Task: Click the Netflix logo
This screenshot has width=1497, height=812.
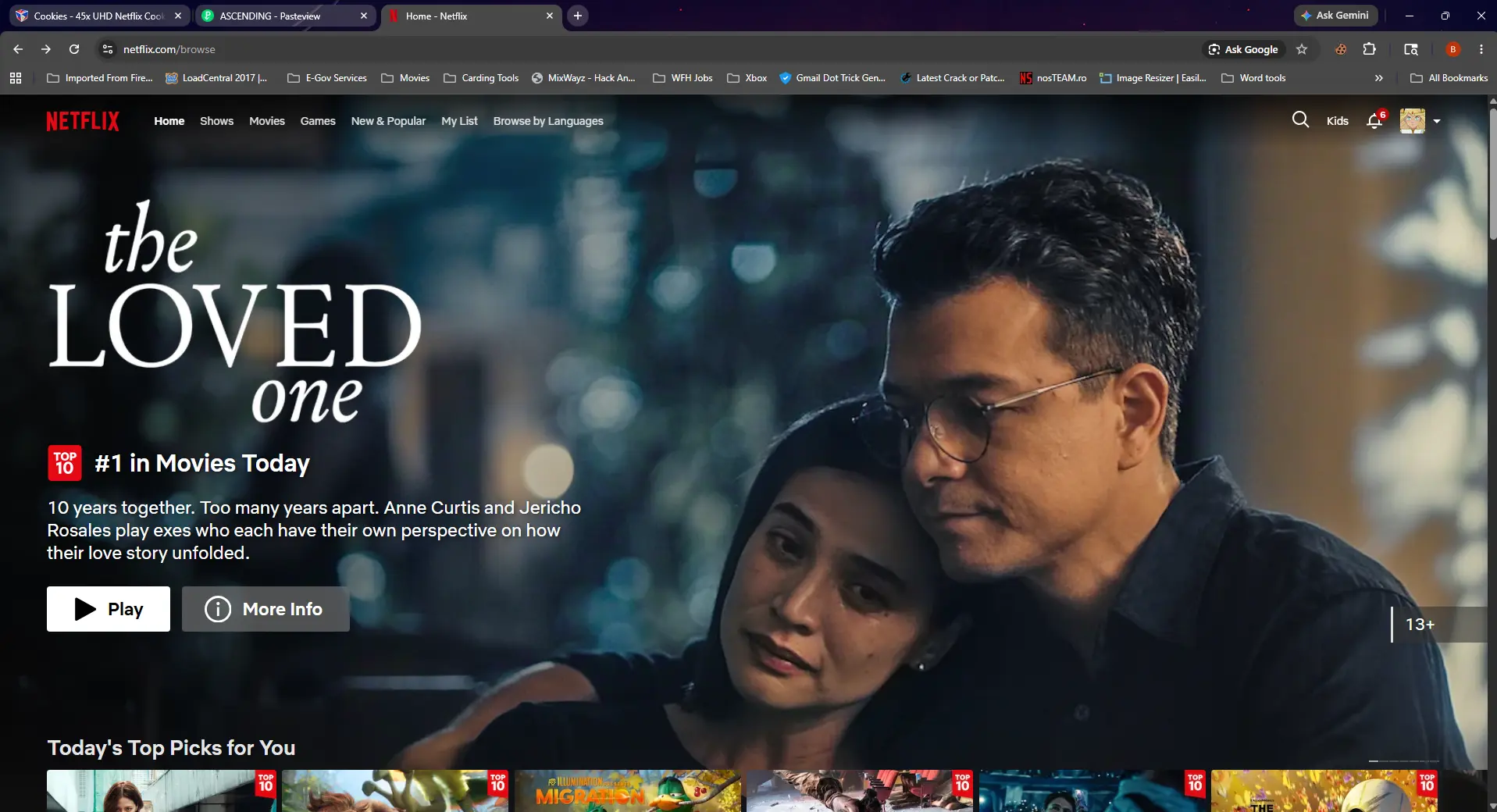Action: [x=83, y=121]
